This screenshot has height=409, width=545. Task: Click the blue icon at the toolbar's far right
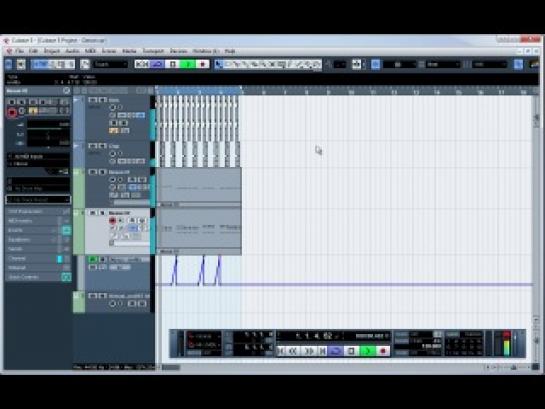(x=518, y=64)
